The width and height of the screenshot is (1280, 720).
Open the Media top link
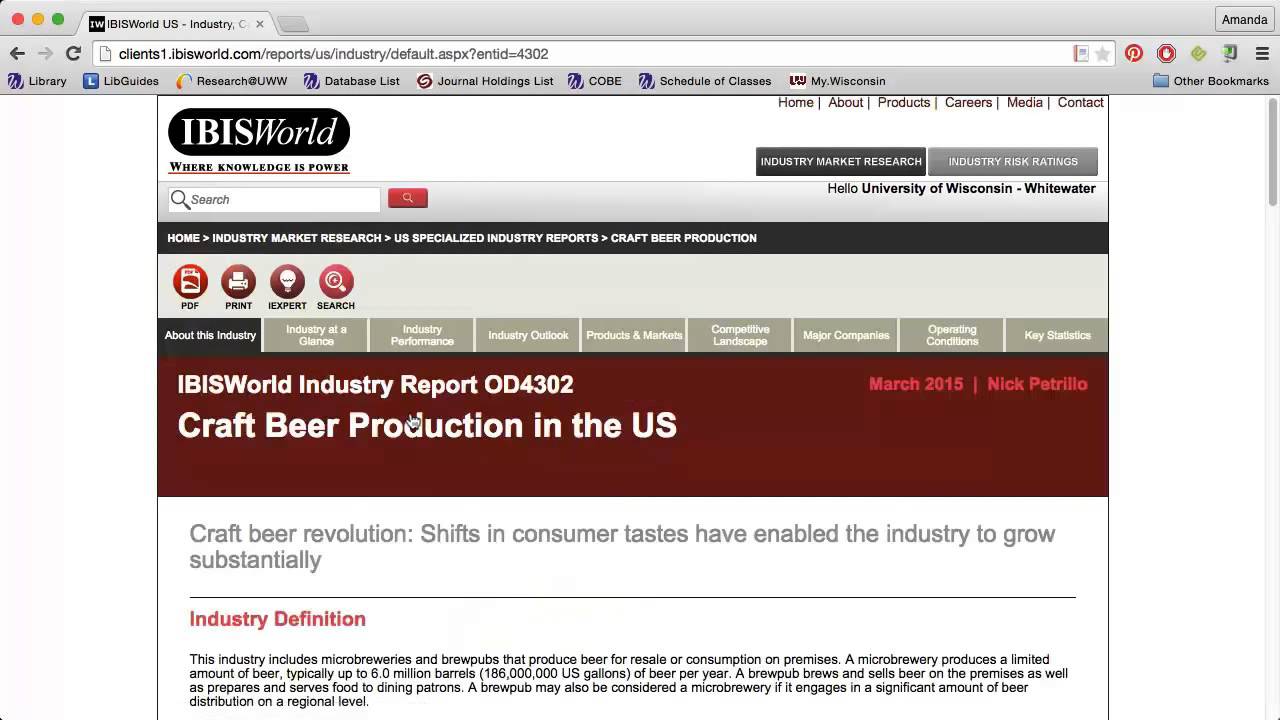(1024, 102)
